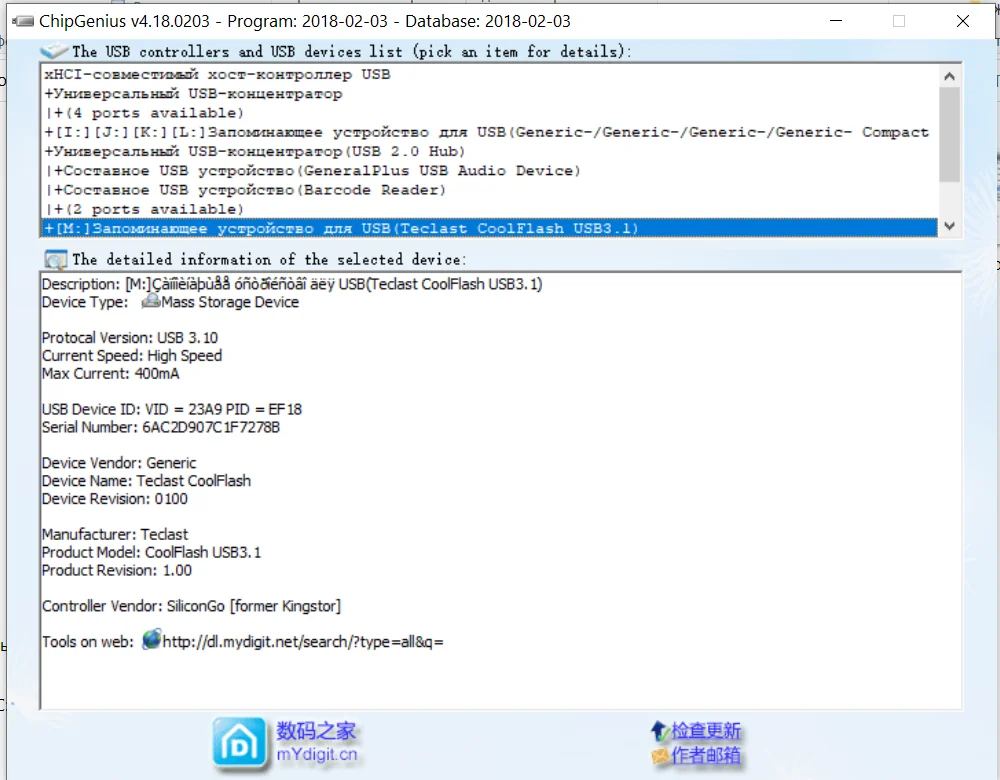
Task: Click the ChipGenius title bar app icon
Action: [x=23, y=21]
